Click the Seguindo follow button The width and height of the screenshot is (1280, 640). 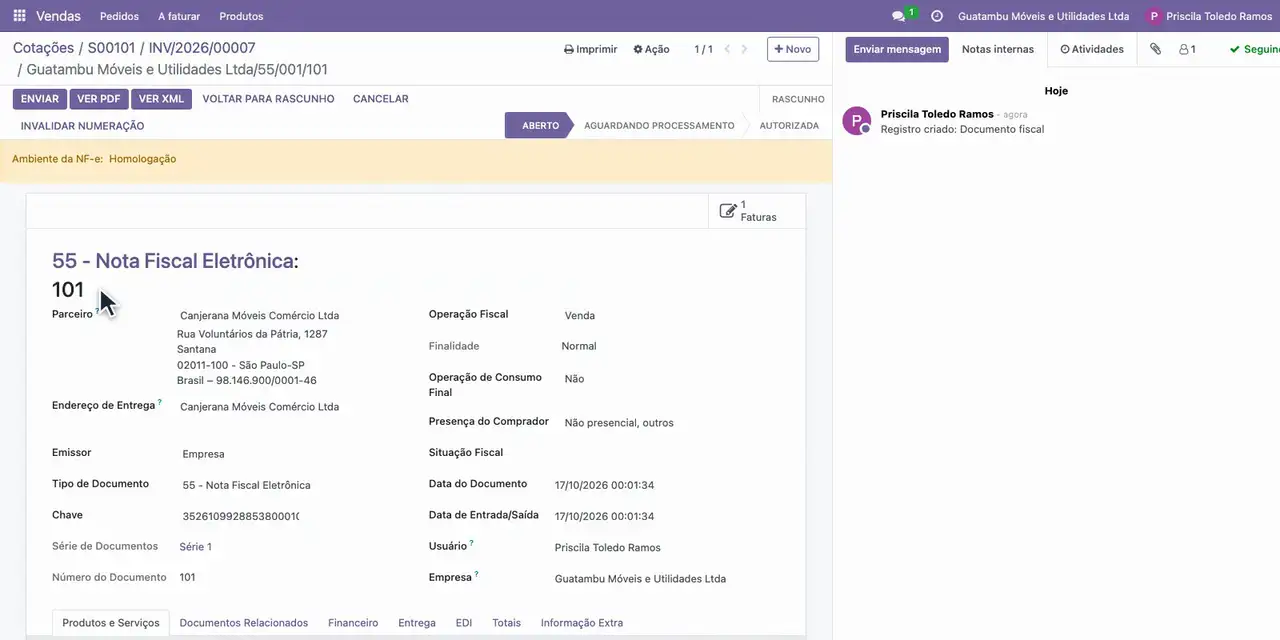[x=1255, y=49]
